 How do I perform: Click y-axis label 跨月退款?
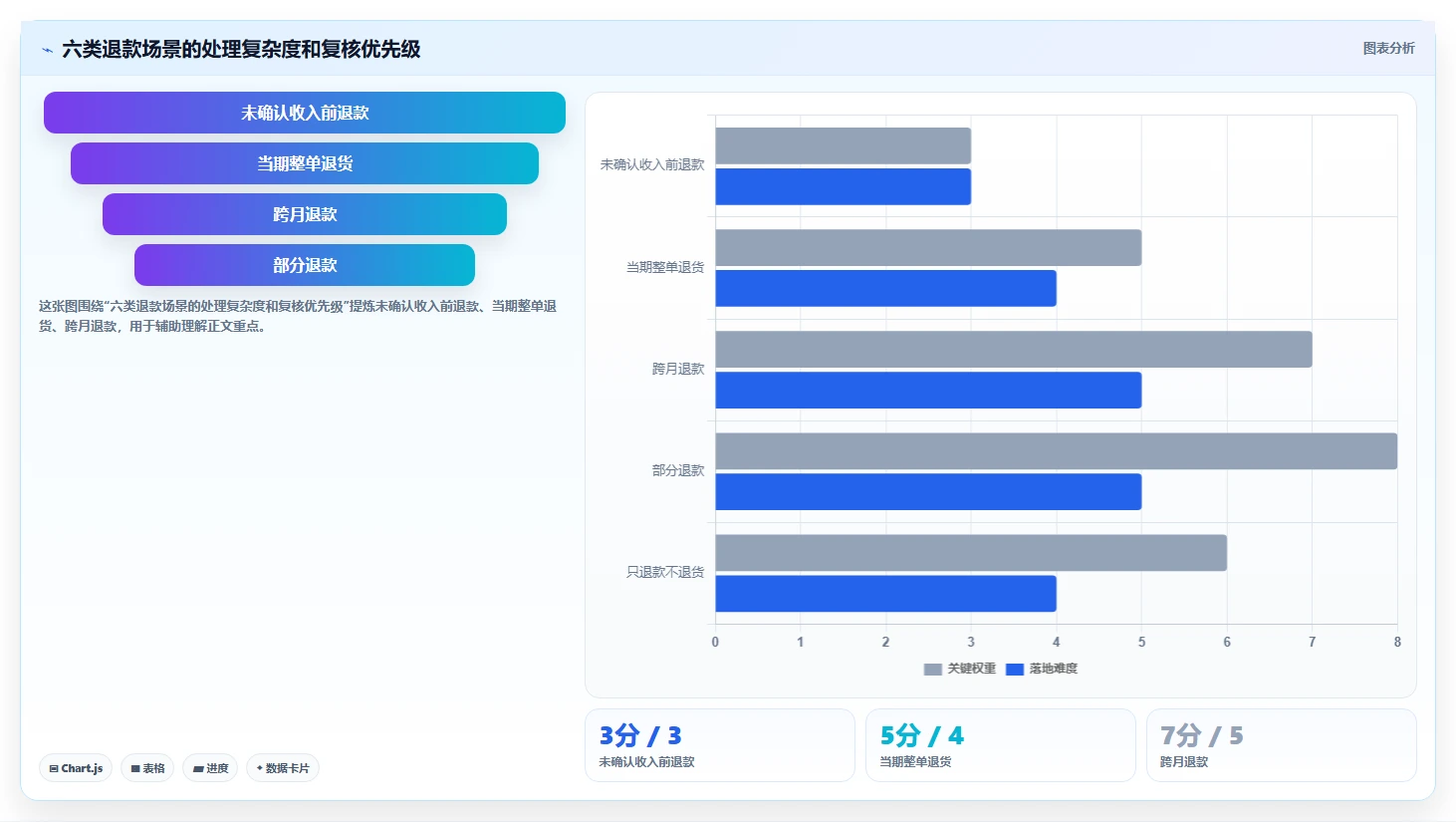[x=678, y=369]
